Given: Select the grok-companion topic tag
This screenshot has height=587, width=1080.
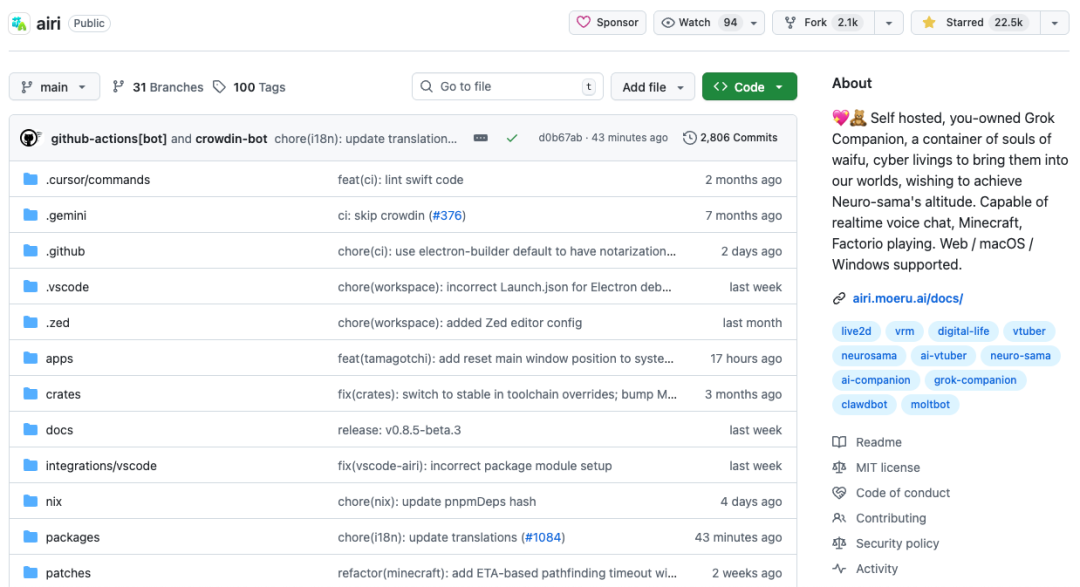Looking at the screenshot, I should pyautogui.click(x=975, y=380).
